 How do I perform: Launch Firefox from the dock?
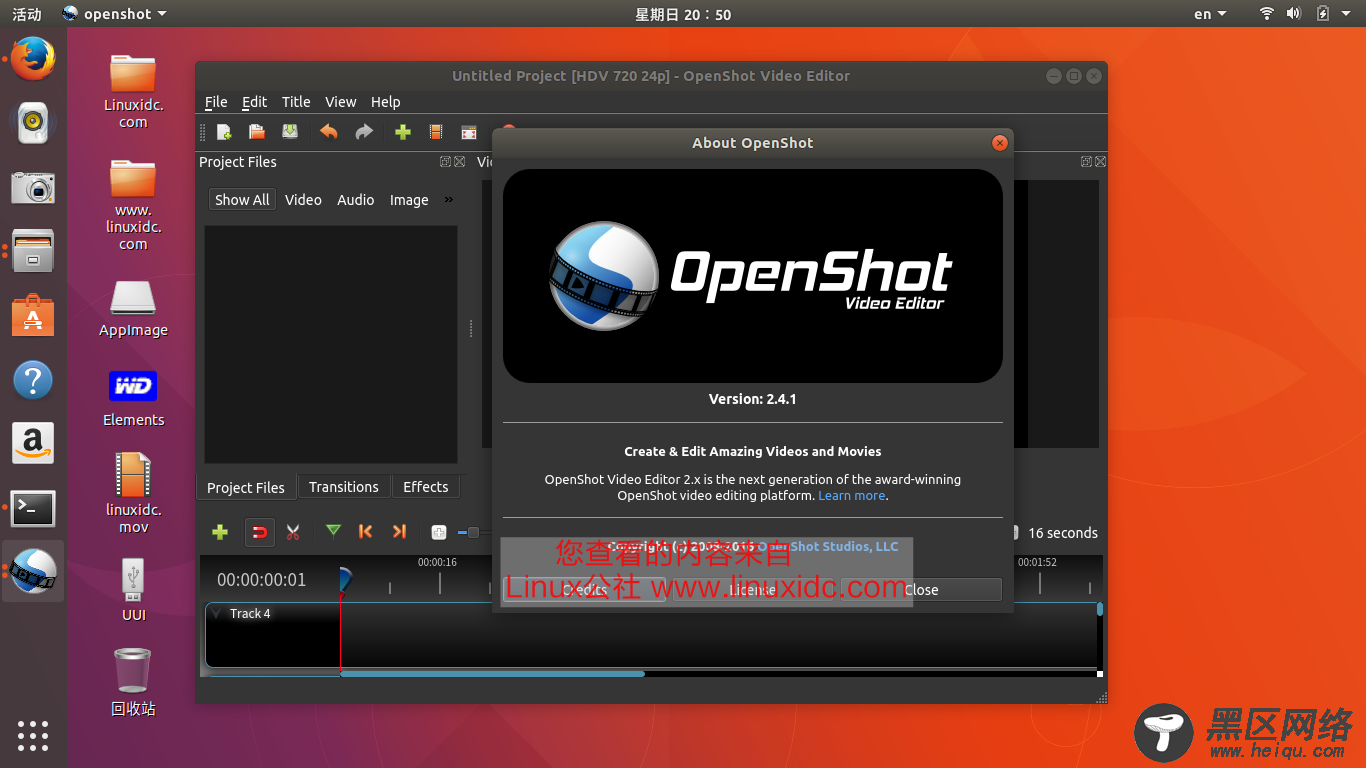coord(33,59)
